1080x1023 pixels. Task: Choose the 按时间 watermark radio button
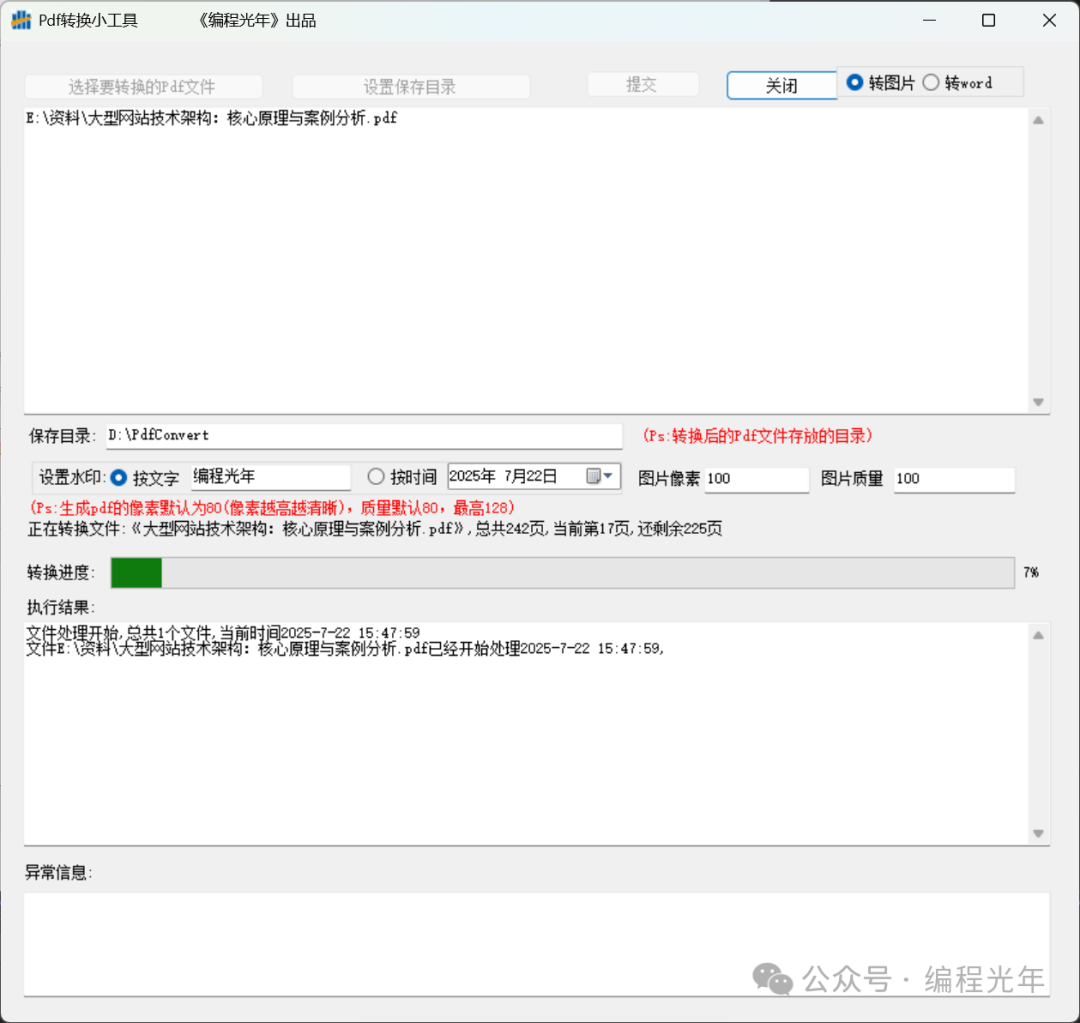[376, 477]
